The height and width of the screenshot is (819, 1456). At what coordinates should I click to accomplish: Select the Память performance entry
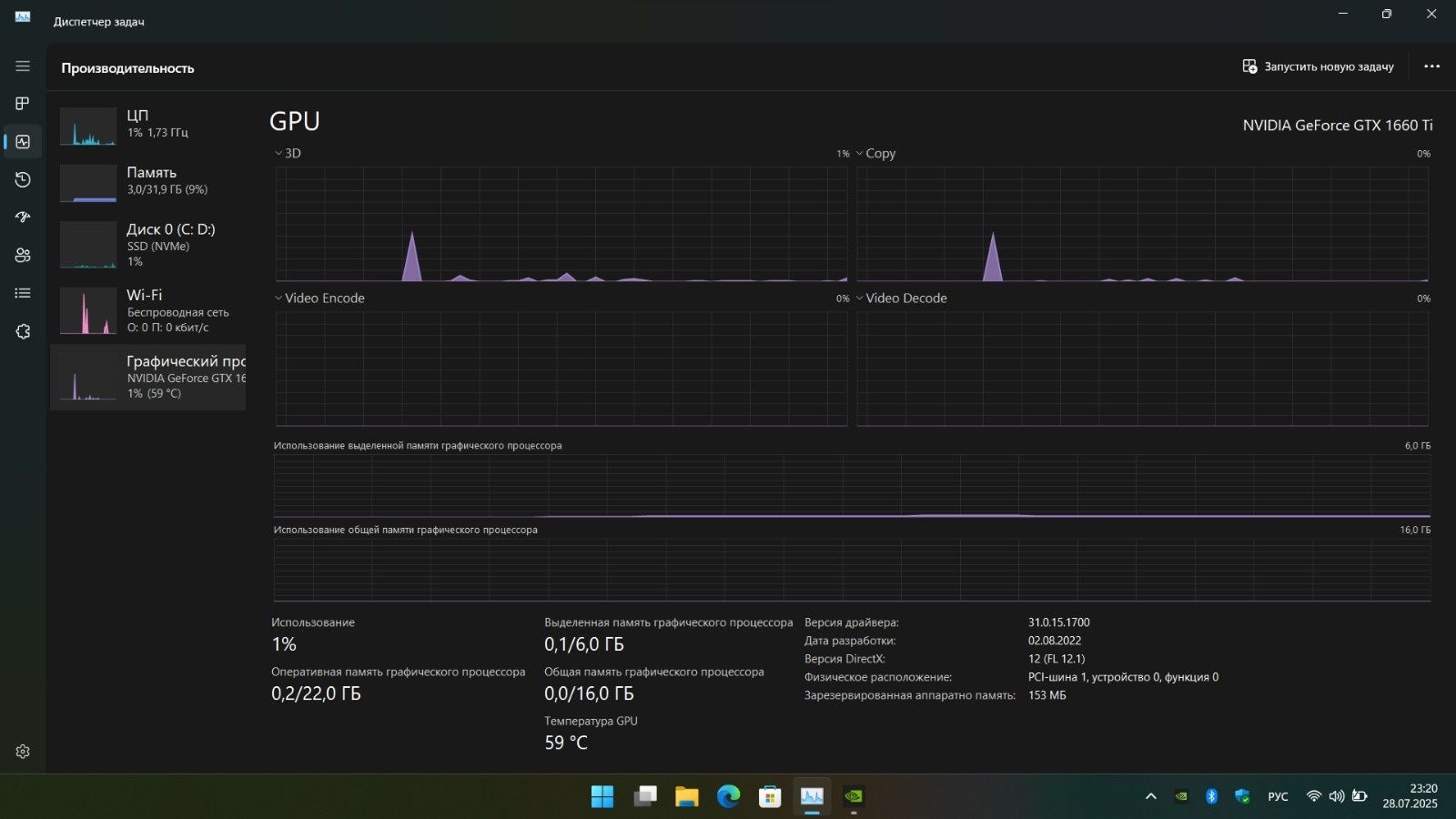tap(147, 182)
